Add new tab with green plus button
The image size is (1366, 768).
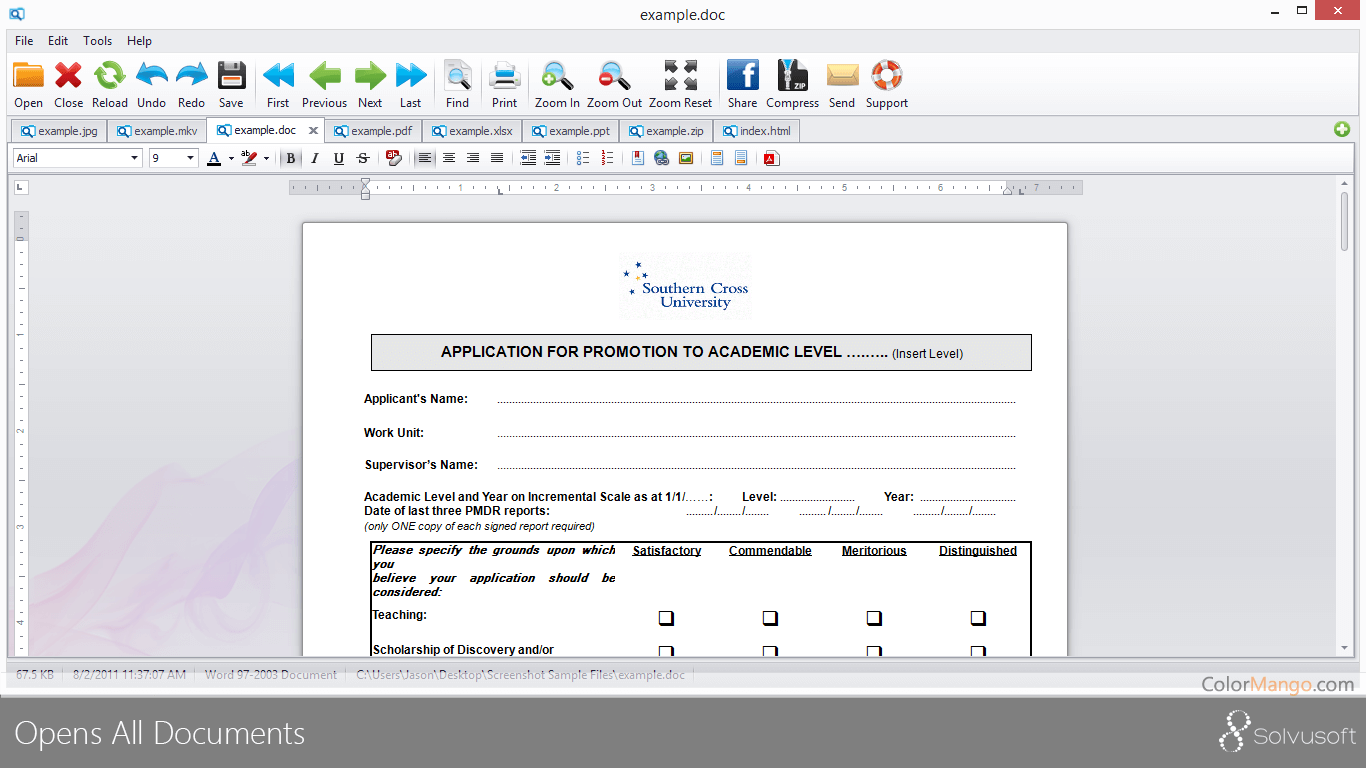coord(1341,130)
